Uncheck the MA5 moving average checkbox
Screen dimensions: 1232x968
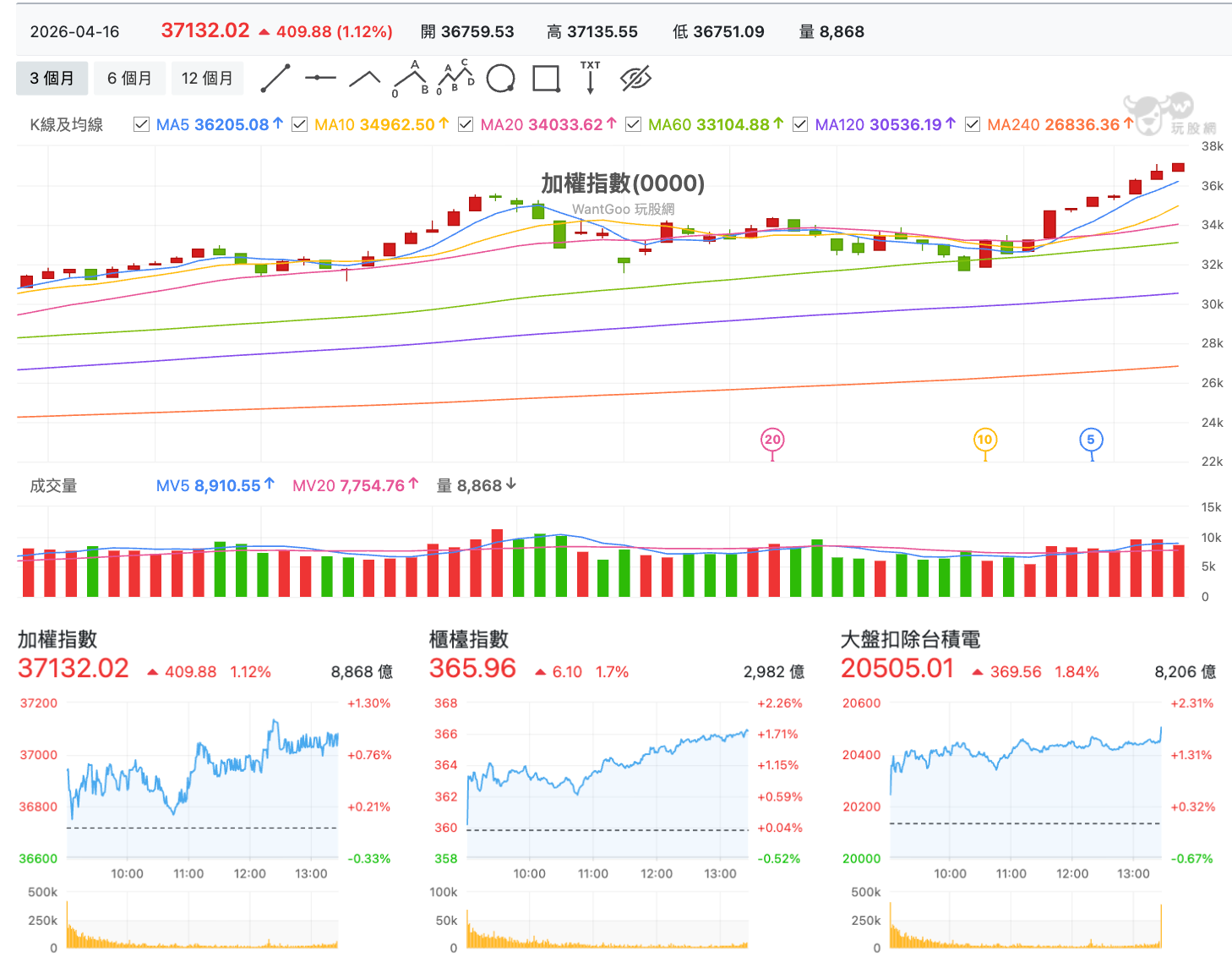pos(142,125)
